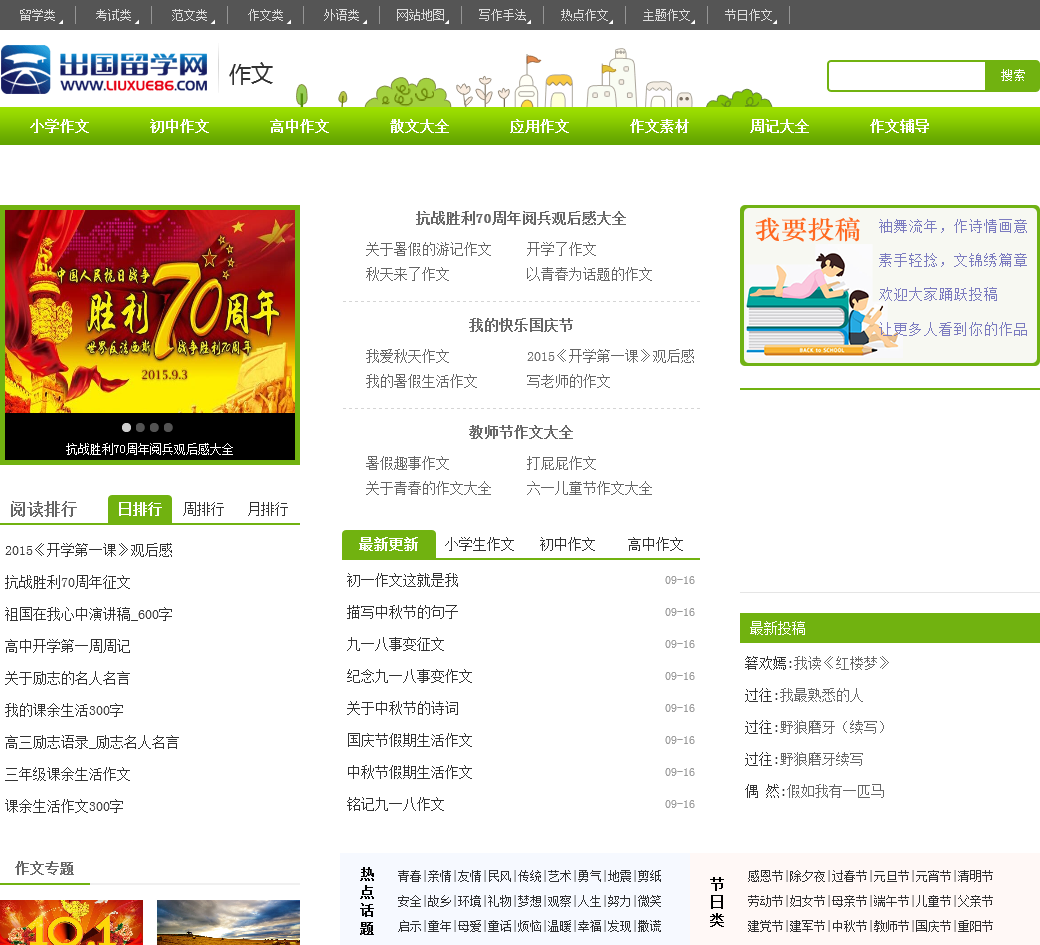Expand the 网站地图 top menu
The height and width of the screenshot is (945, 1040).
pyautogui.click(x=421, y=15)
